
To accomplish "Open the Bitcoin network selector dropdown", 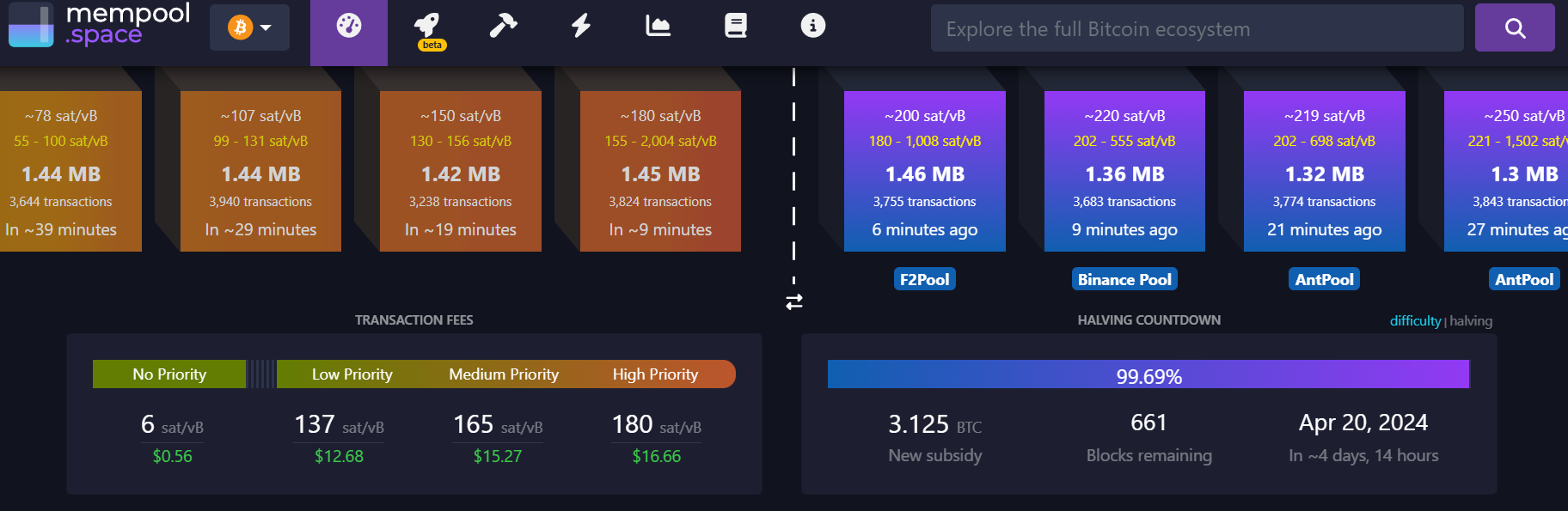I will 249,27.
